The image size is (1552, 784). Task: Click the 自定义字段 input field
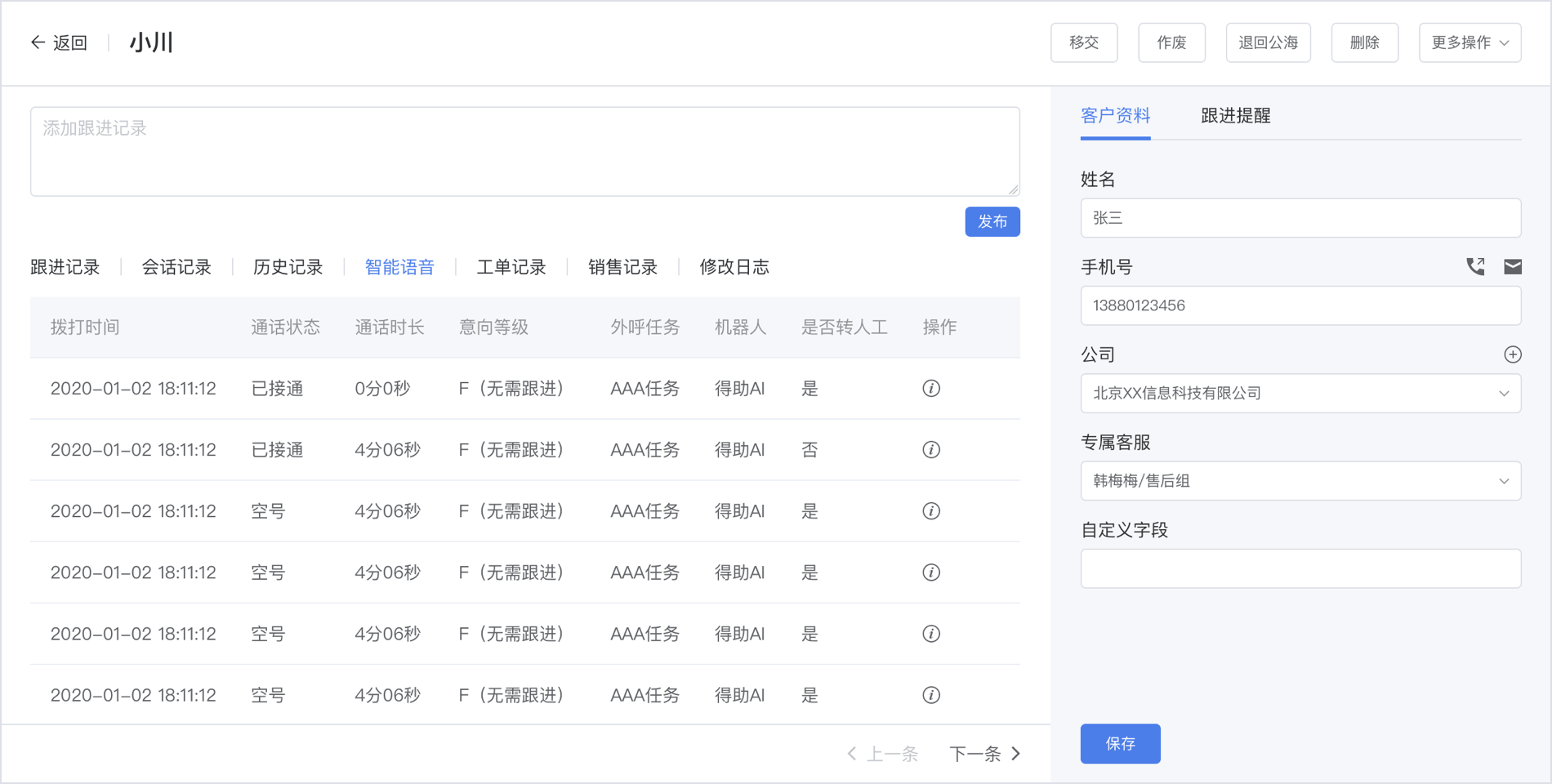click(1300, 568)
